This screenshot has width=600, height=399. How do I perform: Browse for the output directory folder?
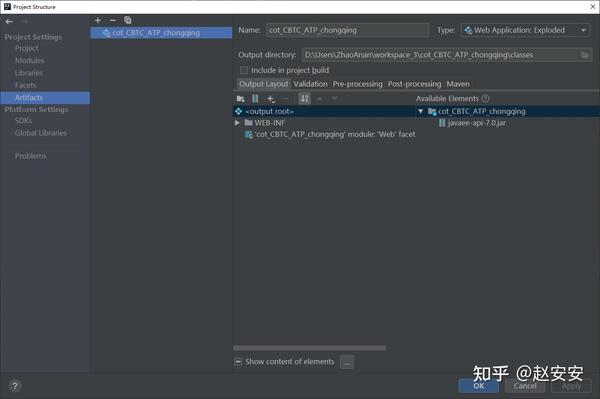(584, 55)
